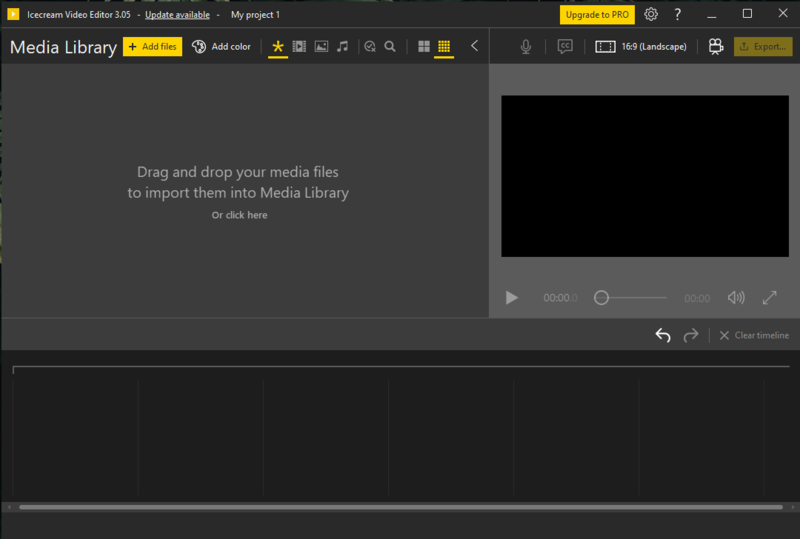800x539 pixels.
Task: Undo the last timeline action
Action: point(663,335)
